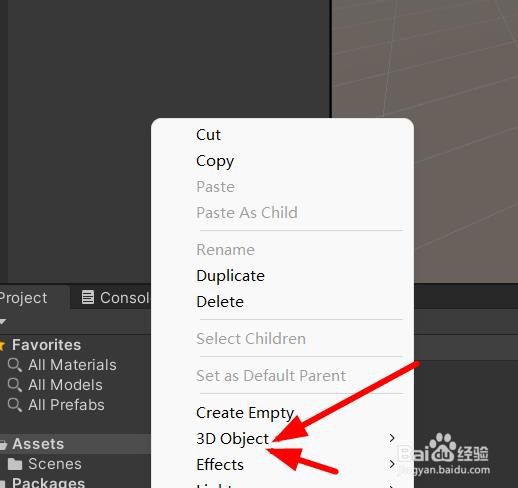Image resolution: width=518 pixels, height=488 pixels.
Task: Choose Copy from the context menu
Action: point(283,161)
